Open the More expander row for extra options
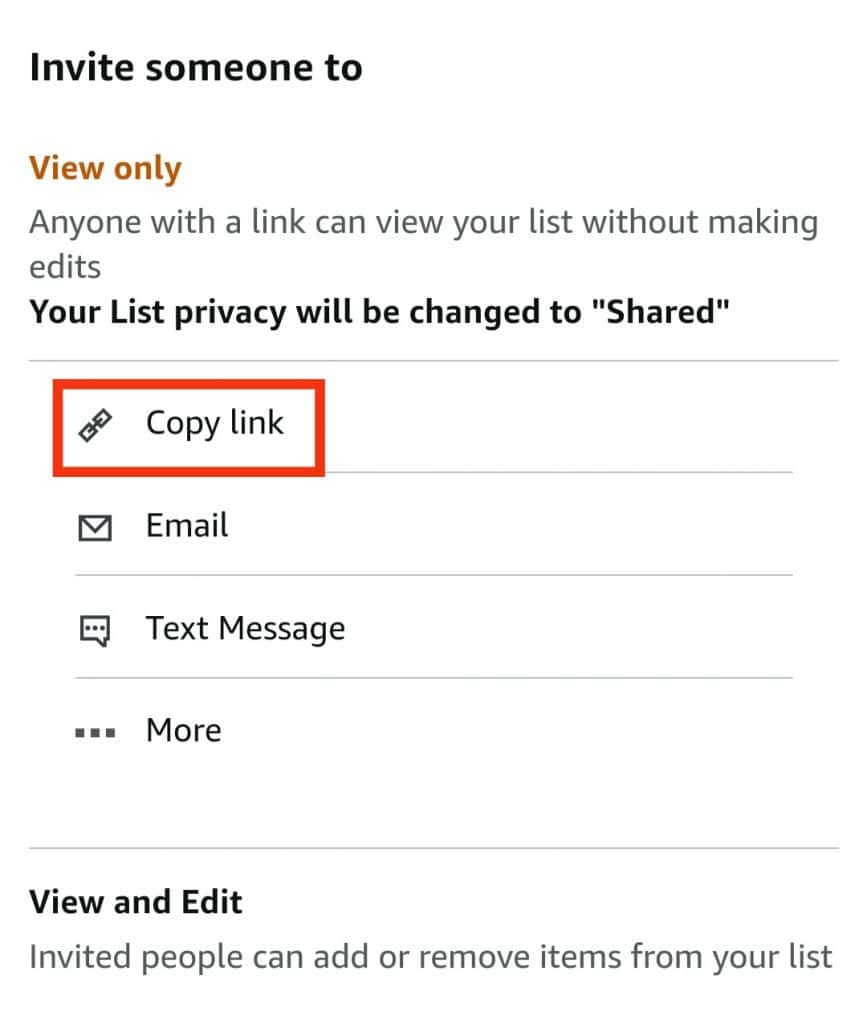 point(182,732)
